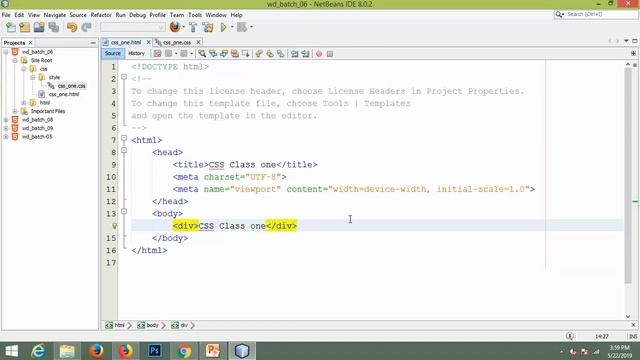Viewport: 640px width, 360px height.
Task: Click the Clean and Build icon
Action: click(x=208, y=27)
